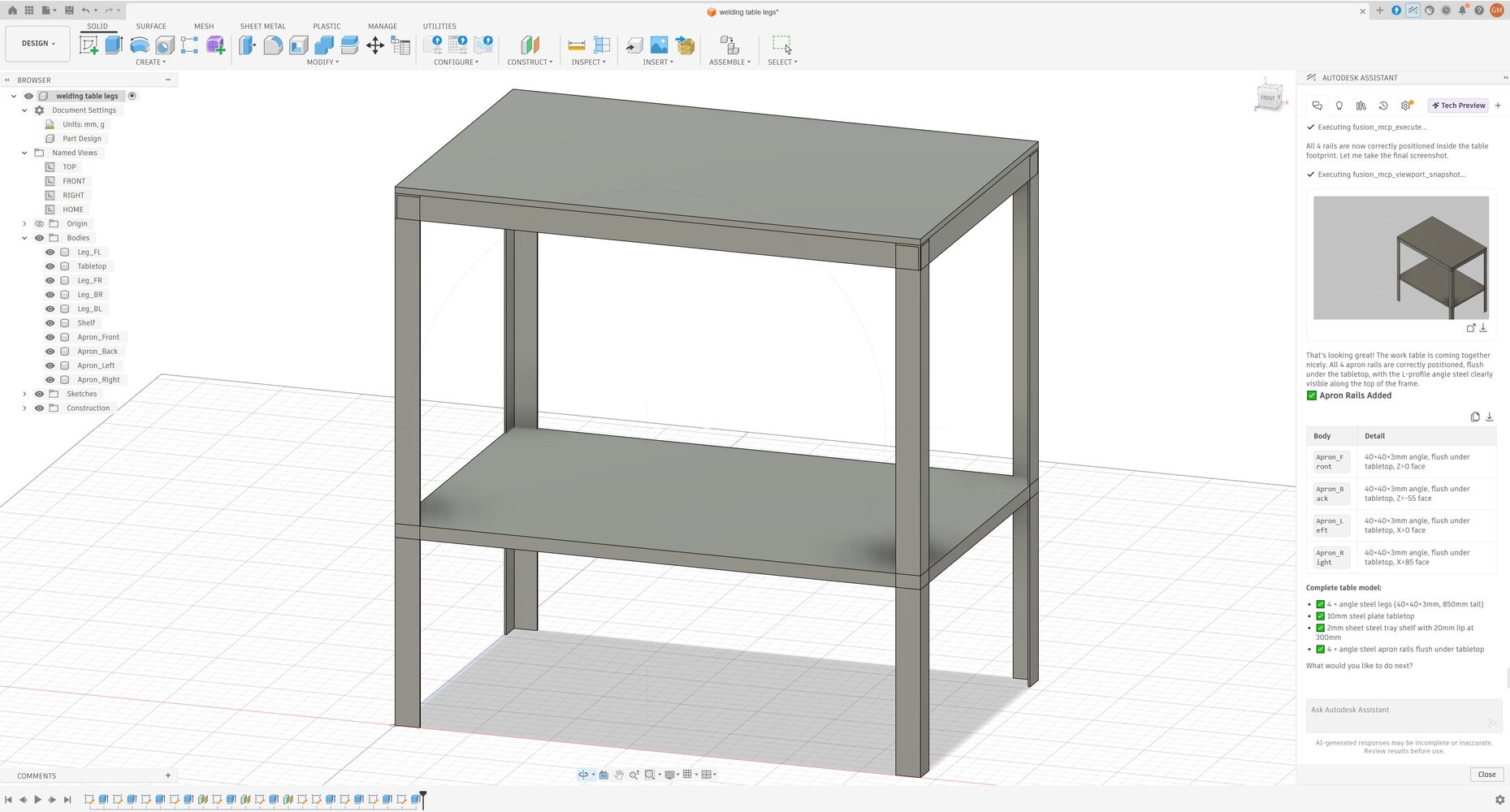The width and height of the screenshot is (1510, 812).
Task: Click the Tech Preview button
Action: tap(1459, 106)
